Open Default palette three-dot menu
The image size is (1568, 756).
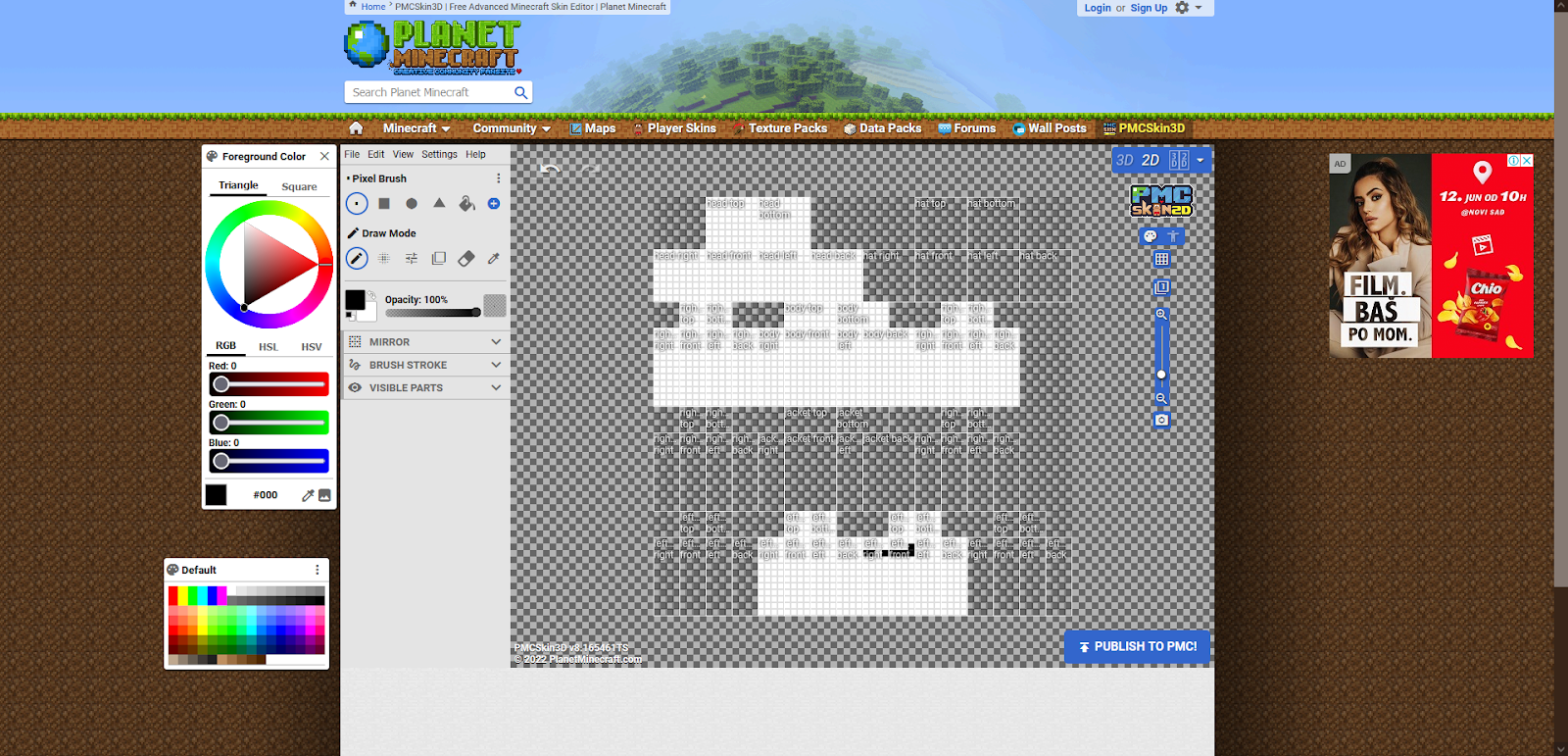click(x=317, y=570)
